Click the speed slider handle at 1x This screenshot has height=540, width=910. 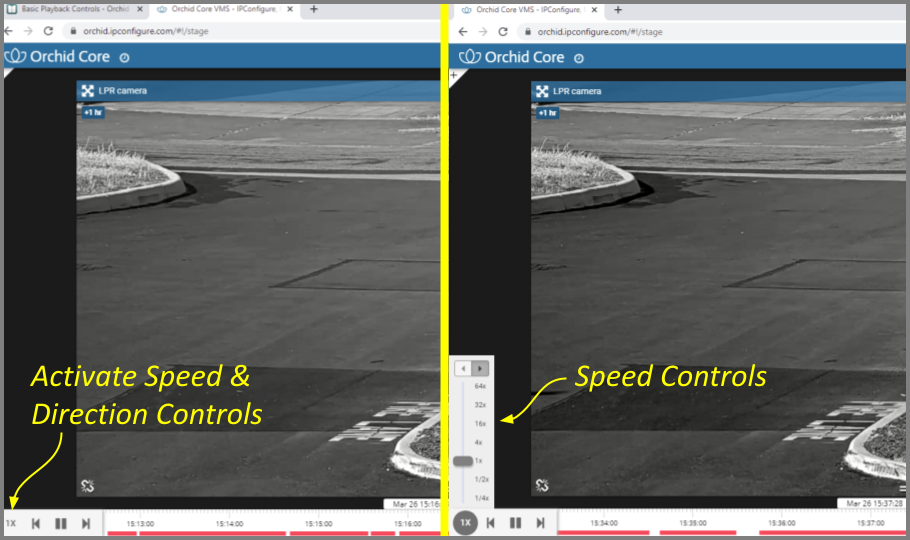click(x=463, y=461)
